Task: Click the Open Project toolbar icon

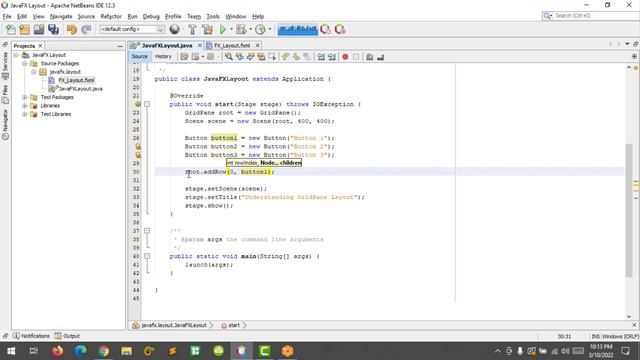Action: pos(39,29)
